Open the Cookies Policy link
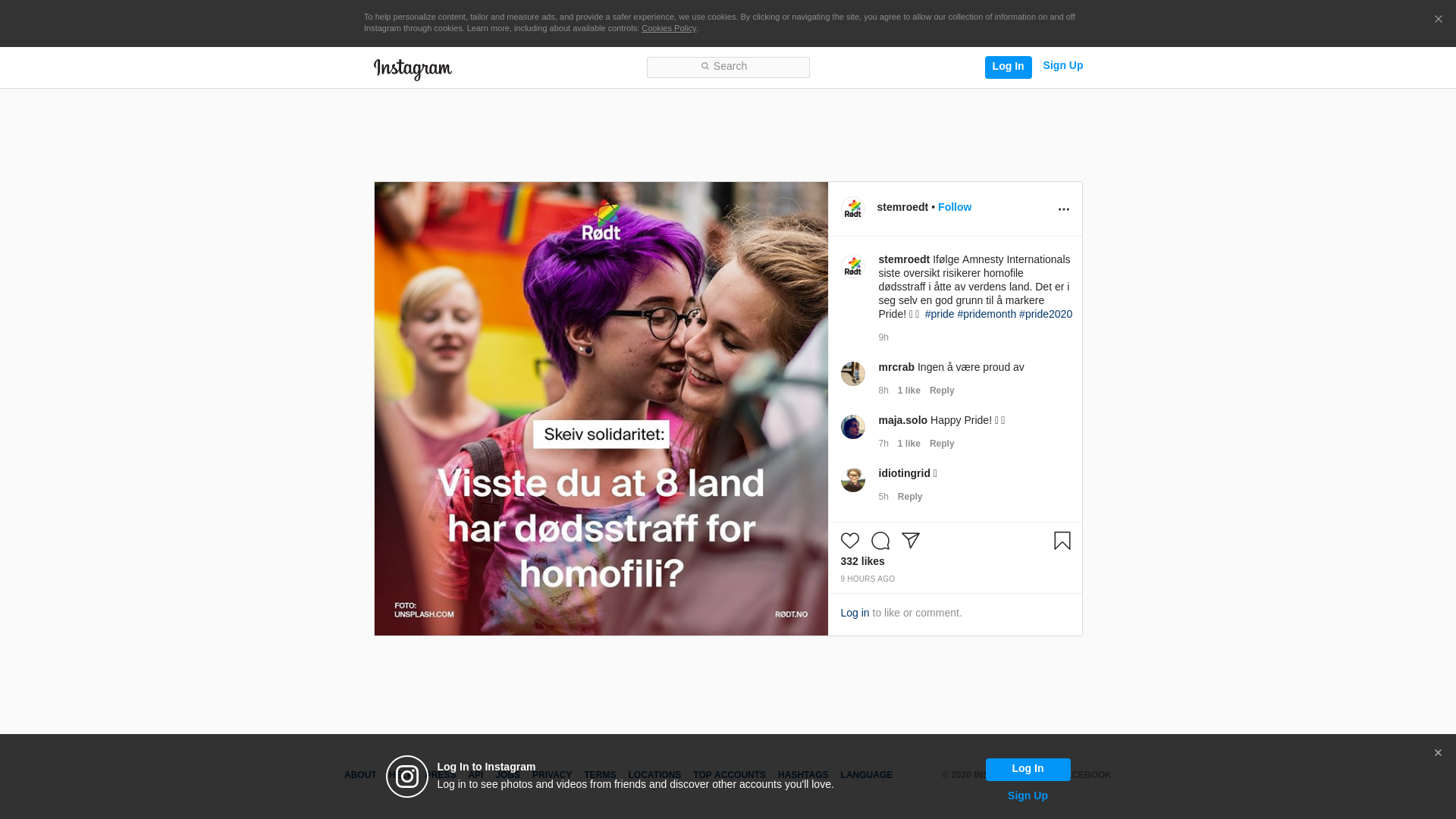This screenshot has height=819, width=1456. [x=668, y=28]
